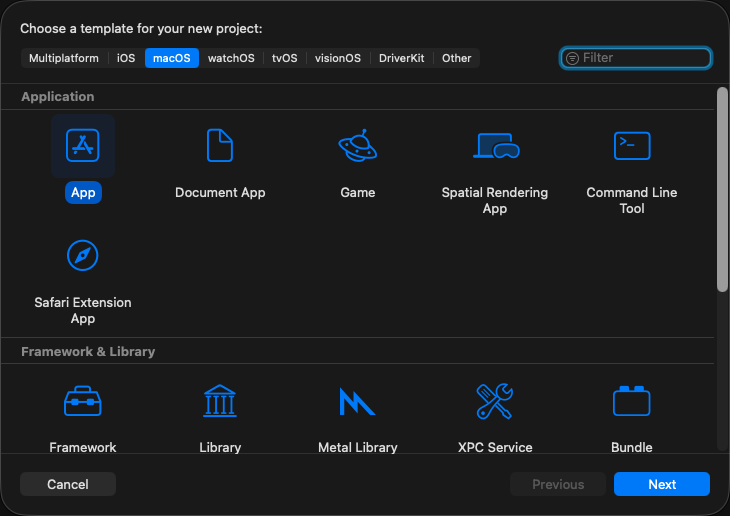Click inside the Filter search field

coord(640,58)
